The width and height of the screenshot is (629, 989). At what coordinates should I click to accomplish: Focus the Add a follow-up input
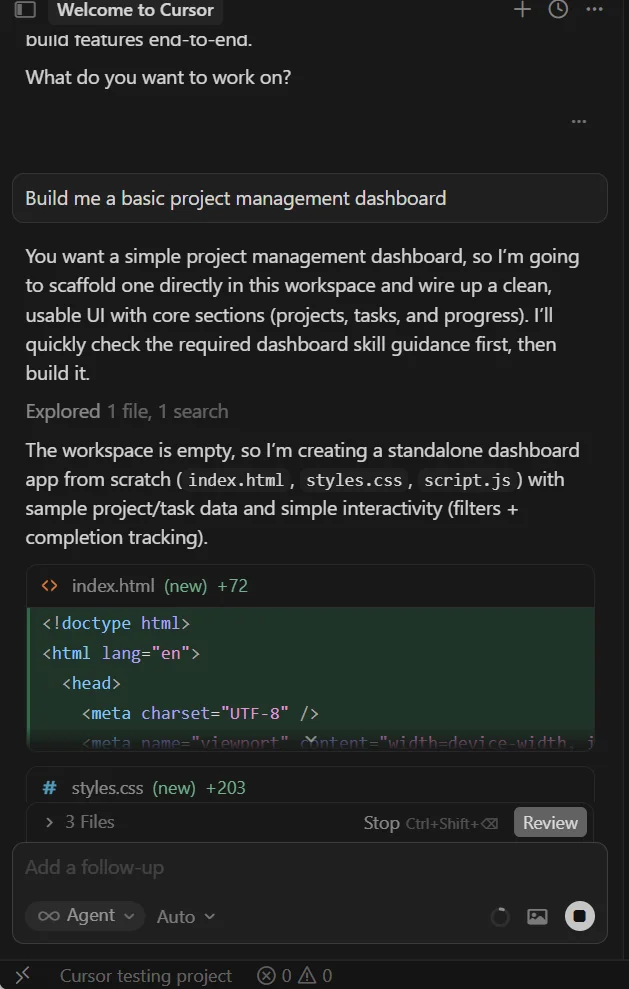click(x=310, y=868)
